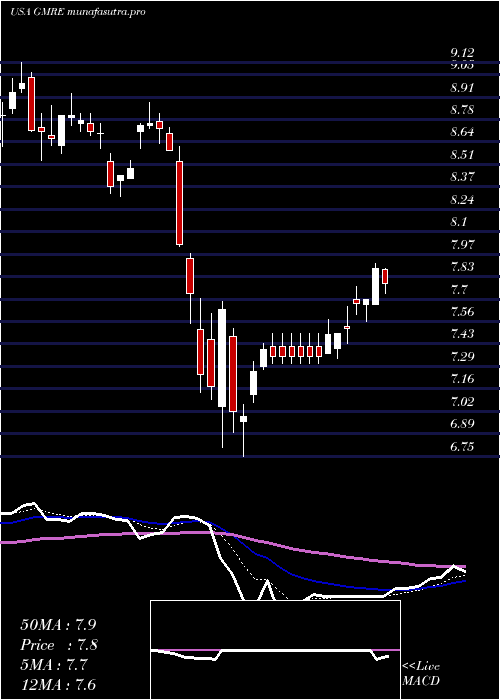The width and height of the screenshot is (500, 700).
Task: Click the '<<Live MACD' label
Action: (x=421, y=674)
